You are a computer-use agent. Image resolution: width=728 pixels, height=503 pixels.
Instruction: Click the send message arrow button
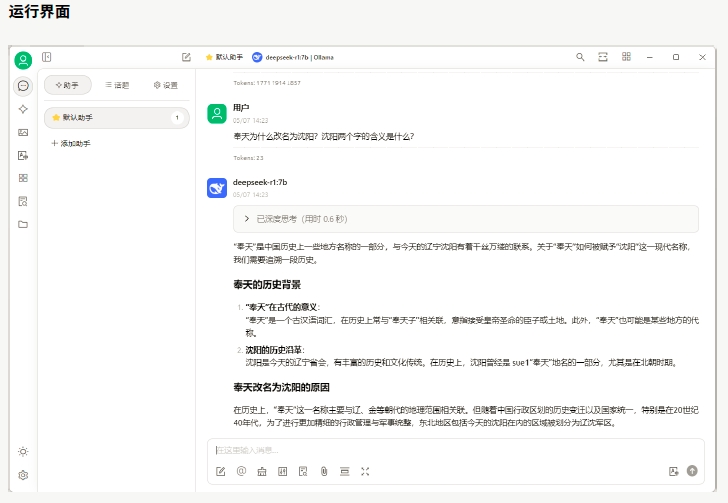coord(692,471)
